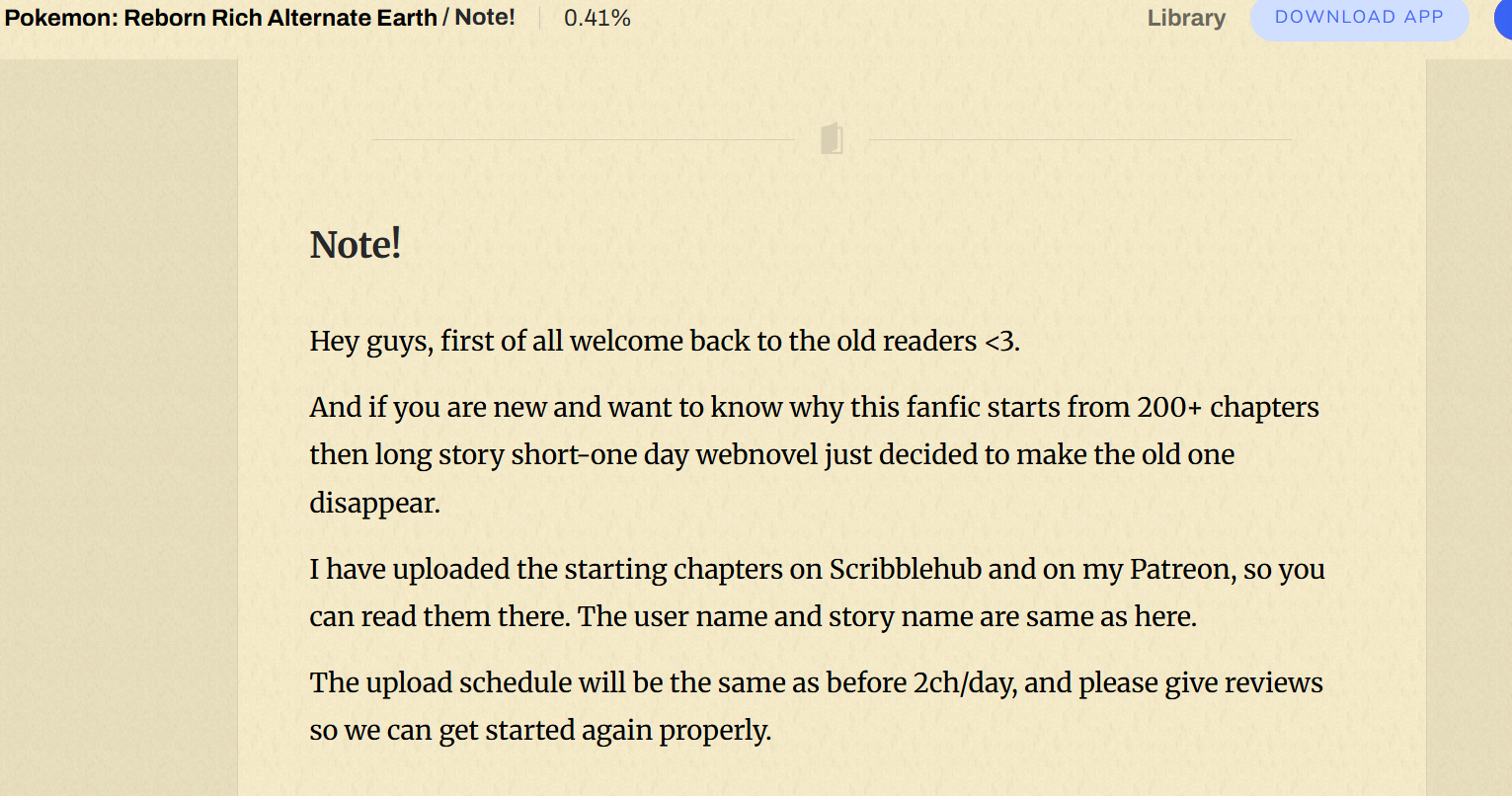Screen dimensions: 1512x796
Task: Click the upload schedule paragraph
Action: (x=816, y=705)
